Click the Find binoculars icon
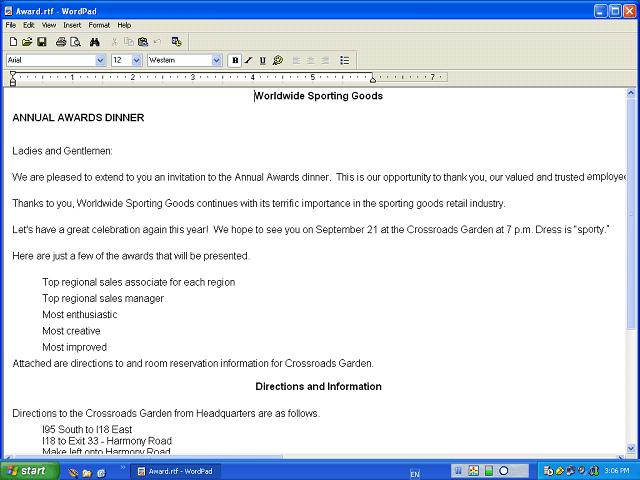640x480 pixels. pyautogui.click(x=95, y=42)
